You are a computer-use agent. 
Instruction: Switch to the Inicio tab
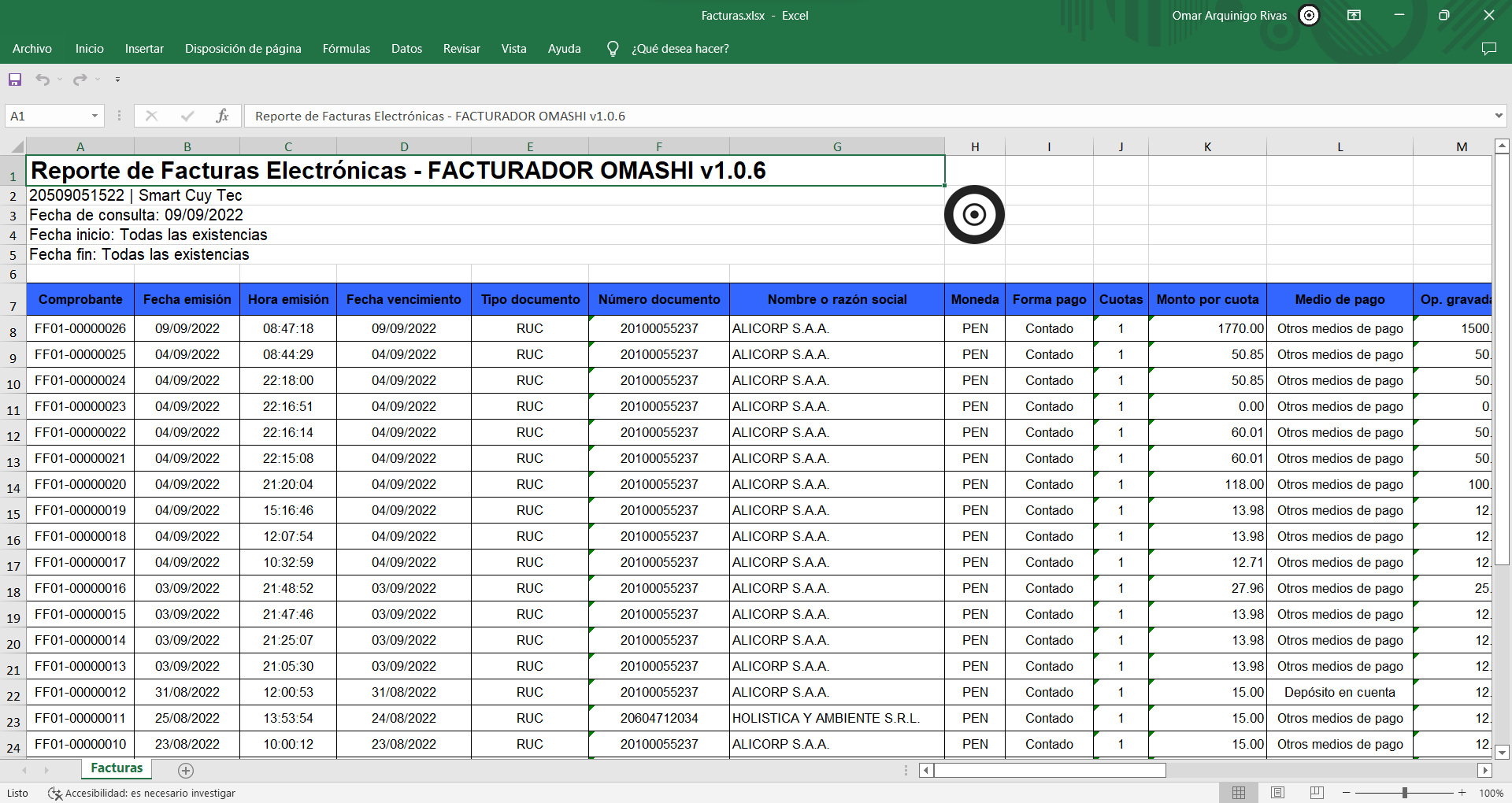90,49
